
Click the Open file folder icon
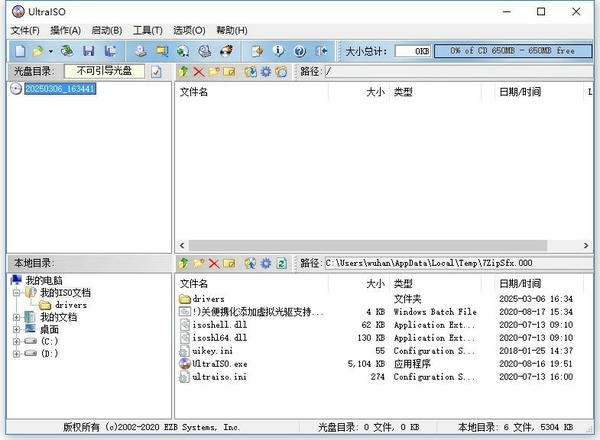click(x=38, y=51)
